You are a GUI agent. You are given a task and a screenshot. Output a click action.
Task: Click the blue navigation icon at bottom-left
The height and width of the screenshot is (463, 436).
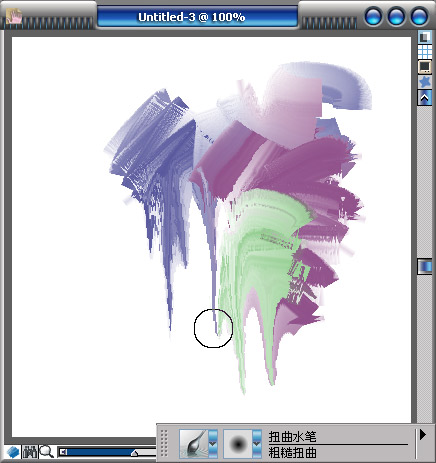13,452
